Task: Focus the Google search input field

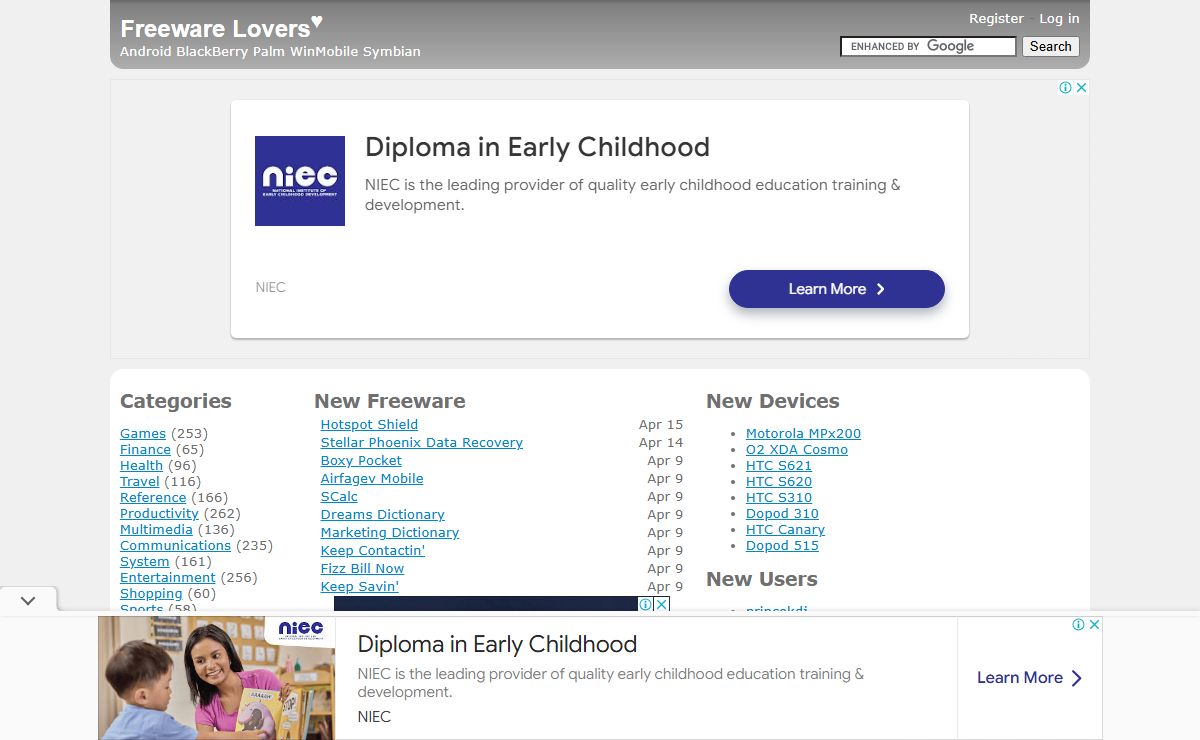Action: point(928,46)
